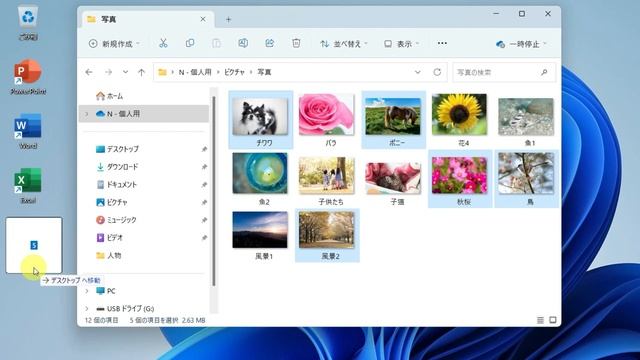Click the Rename icon in toolbar

(x=243, y=43)
